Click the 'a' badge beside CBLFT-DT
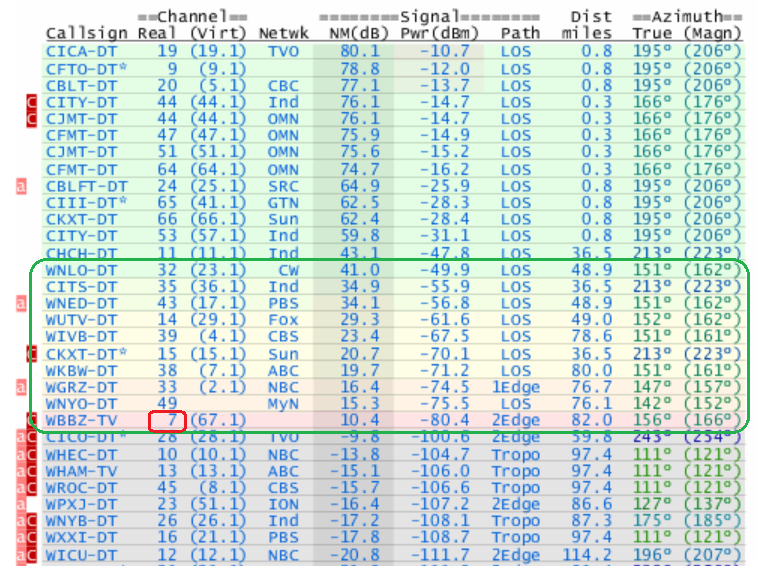This screenshot has height=566, width=760. coord(21,187)
